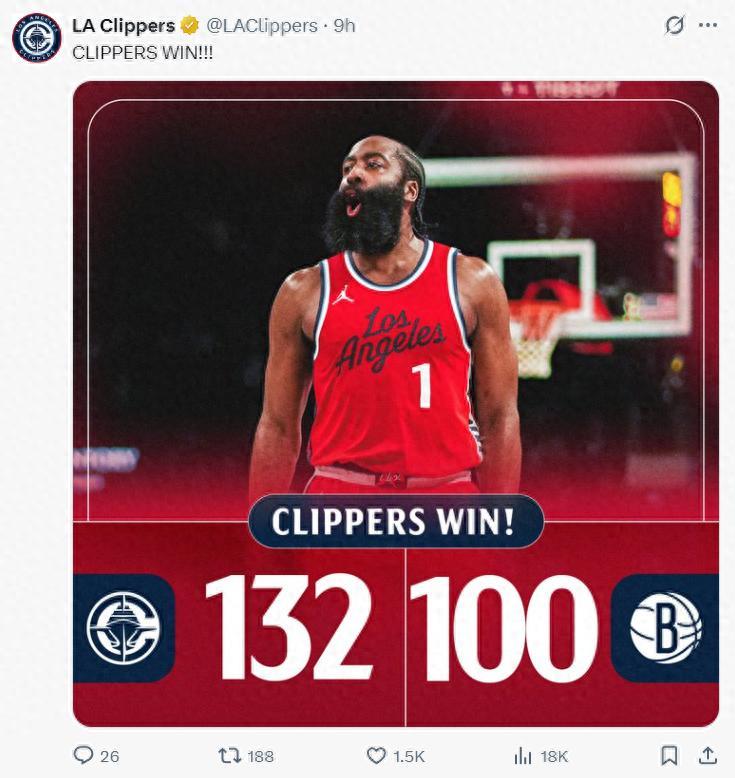Click the Brooklyn Nets logo in graphic

(x=666, y=628)
